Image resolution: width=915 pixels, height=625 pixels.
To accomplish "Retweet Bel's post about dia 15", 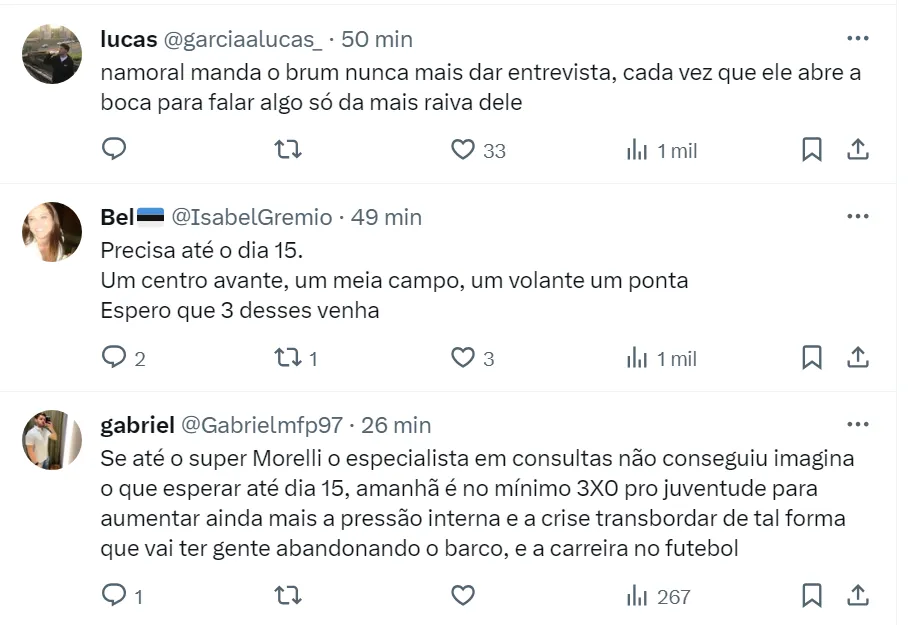I will [288, 357].
